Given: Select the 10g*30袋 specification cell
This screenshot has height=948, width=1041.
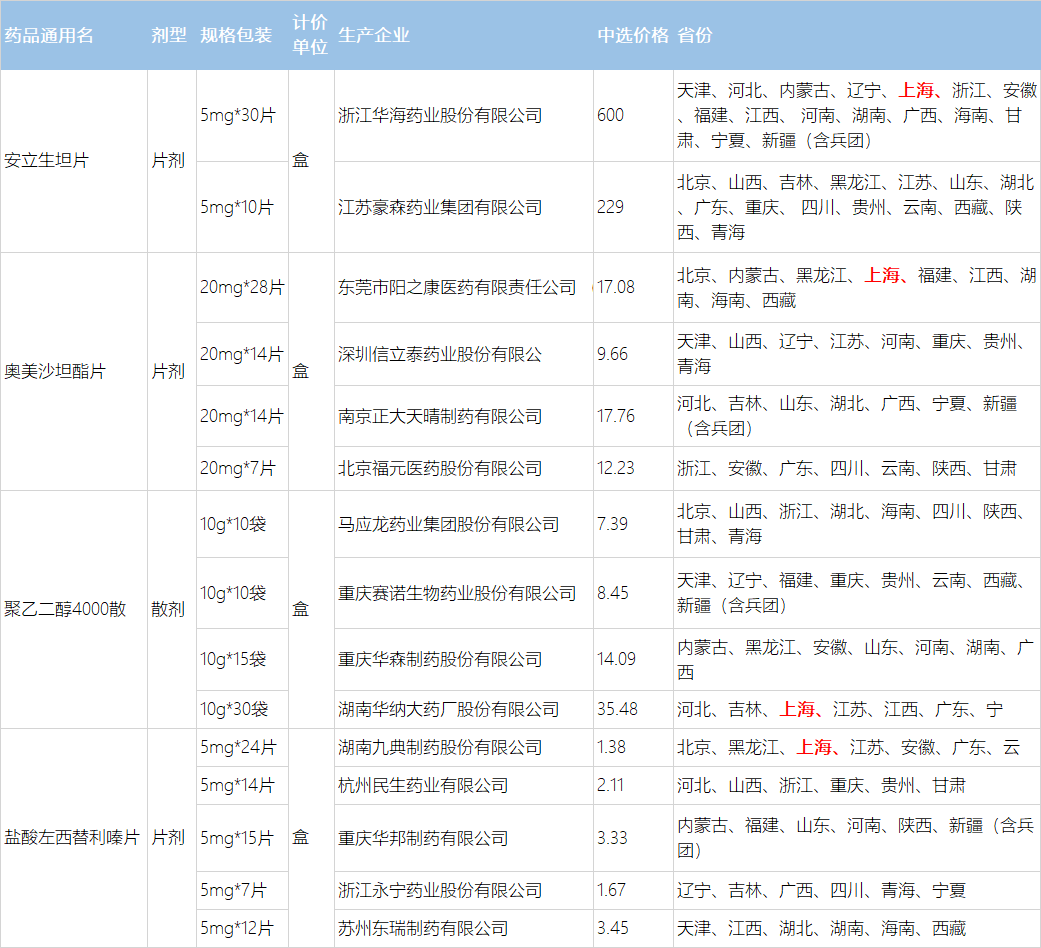Looking at the screenshot, I should [234, 709].
